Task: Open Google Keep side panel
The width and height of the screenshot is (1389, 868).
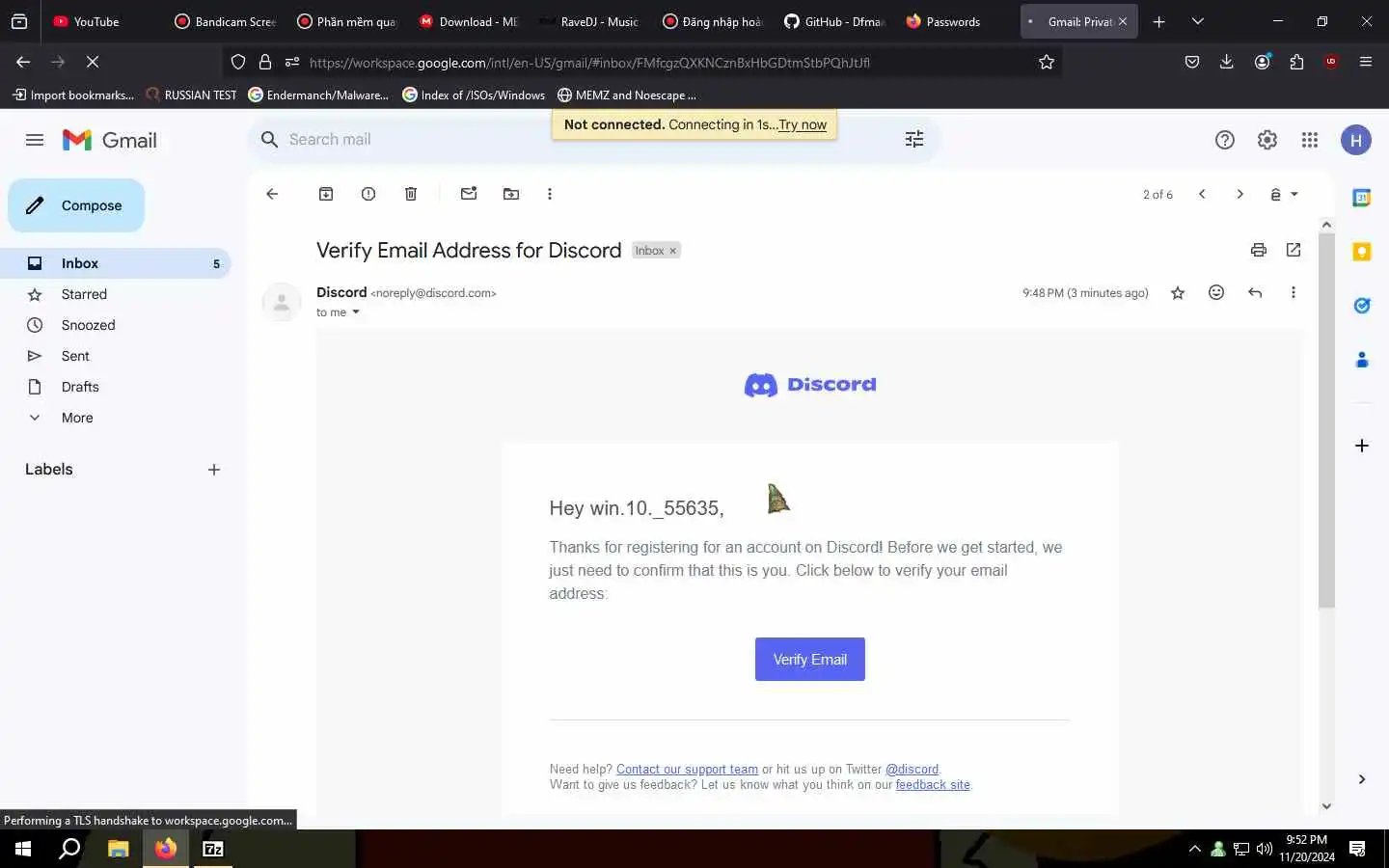Action: pyautogui.click(x=1362, y=252)
